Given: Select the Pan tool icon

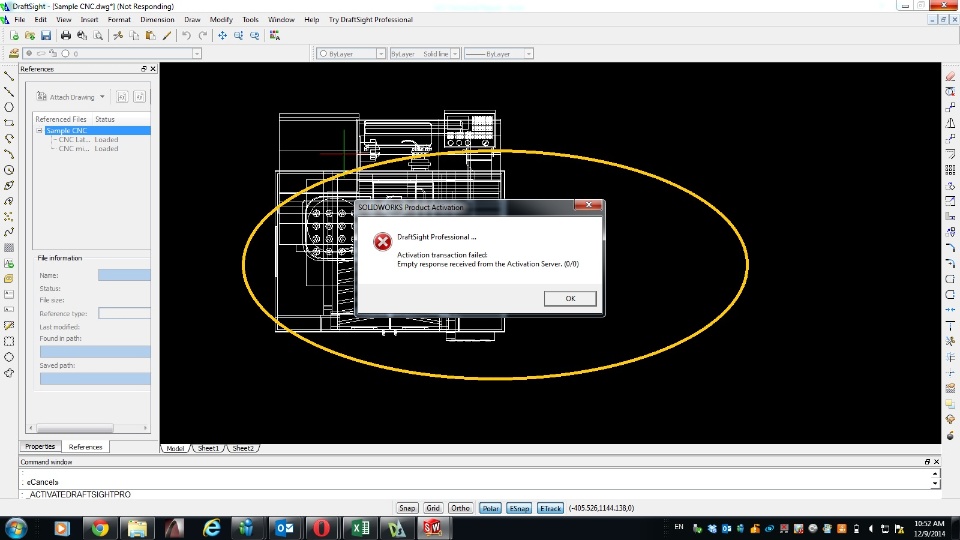Looking at the screenshot, I should [x=222, y=36].
